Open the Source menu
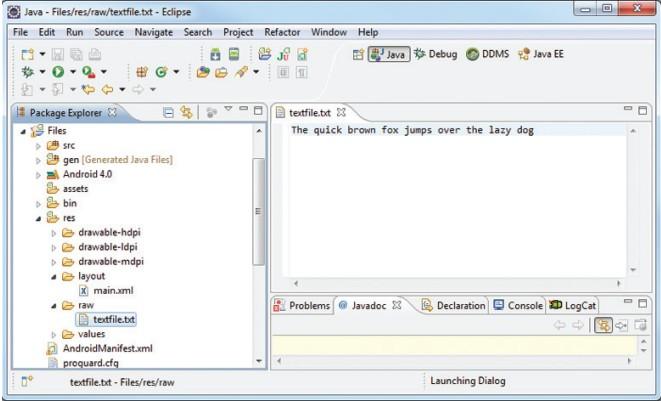 pyautogui.click(x=109, y=32)
